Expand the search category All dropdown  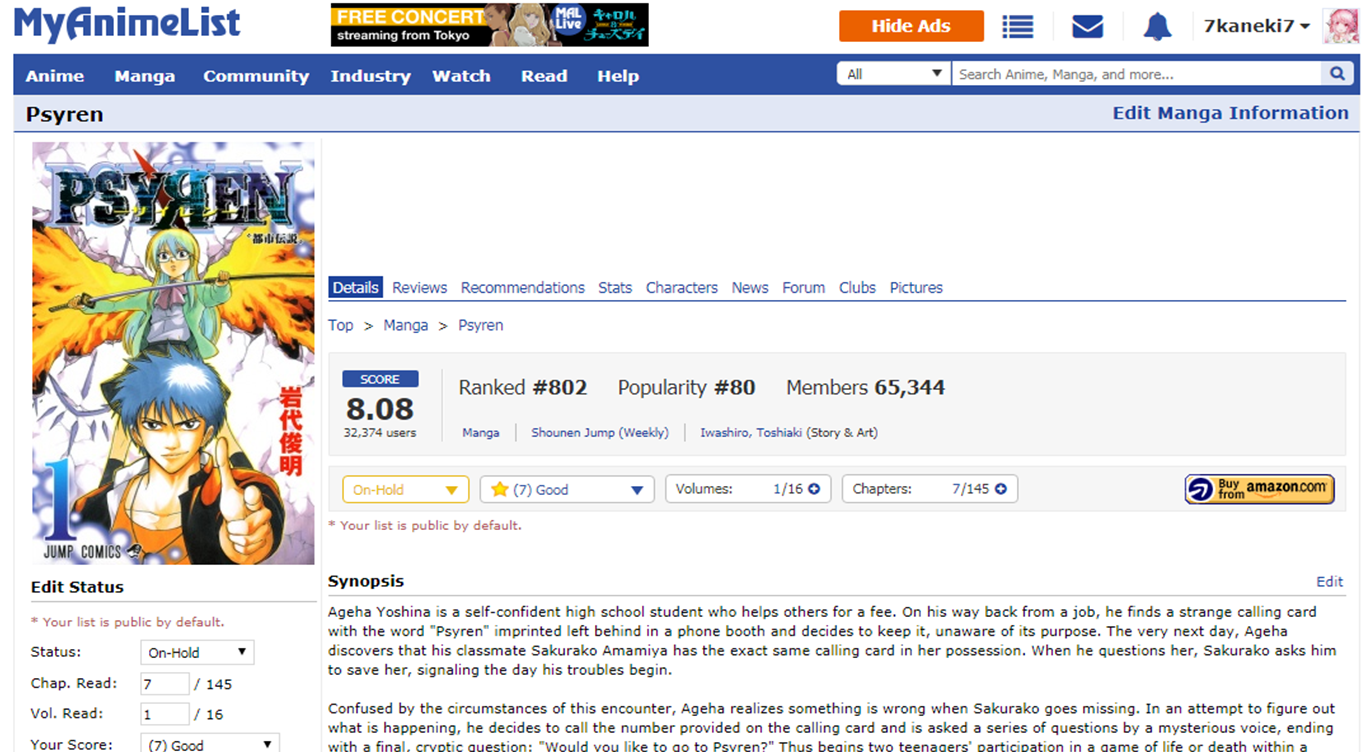[894, 74]
